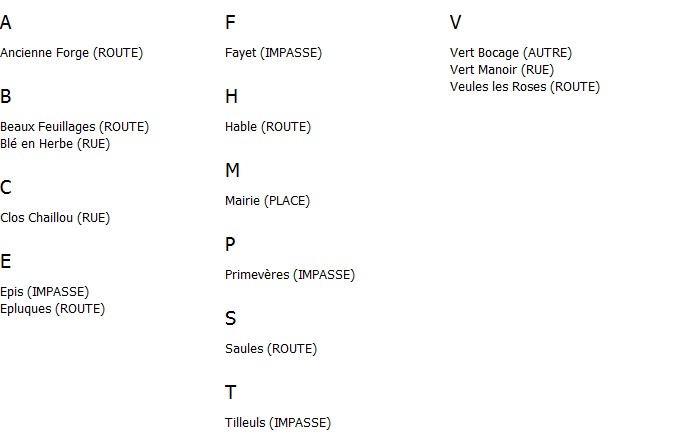Screen dimensions: 675x439
Task: Open Clos Chaillou (RUE)
Action: pos(55,218)
